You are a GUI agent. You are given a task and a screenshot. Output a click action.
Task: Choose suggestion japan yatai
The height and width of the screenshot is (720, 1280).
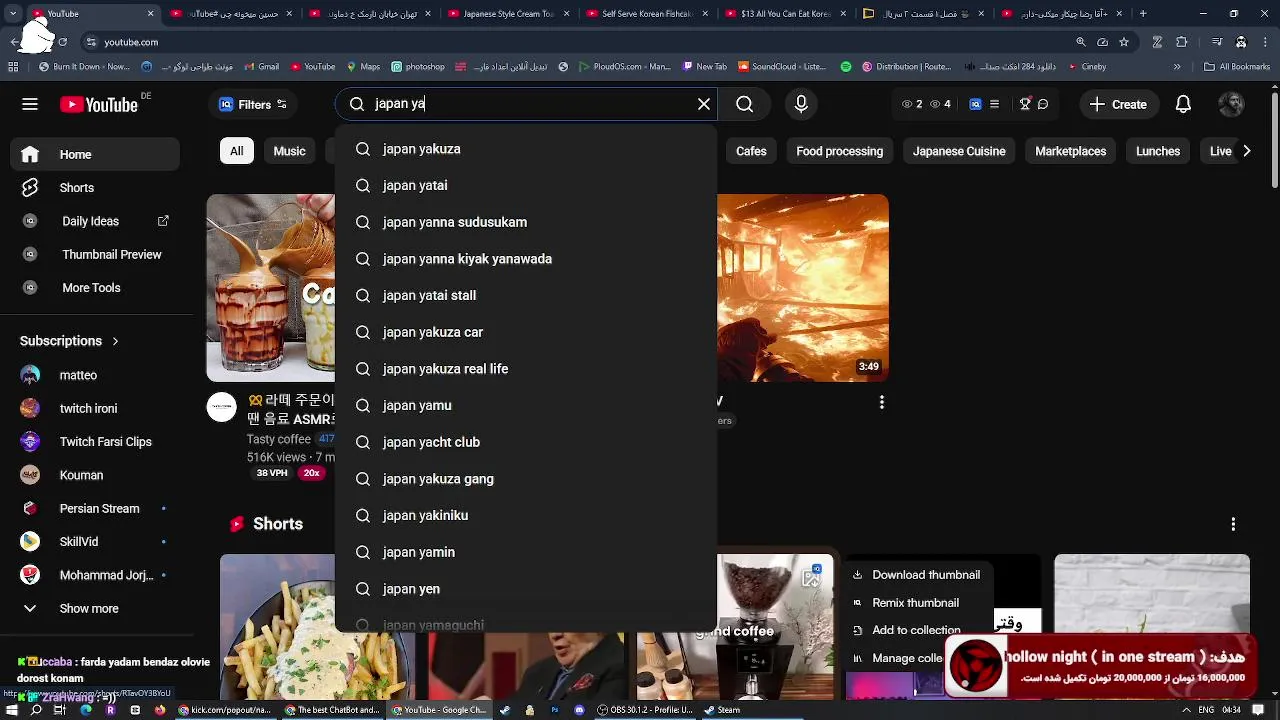526,185
